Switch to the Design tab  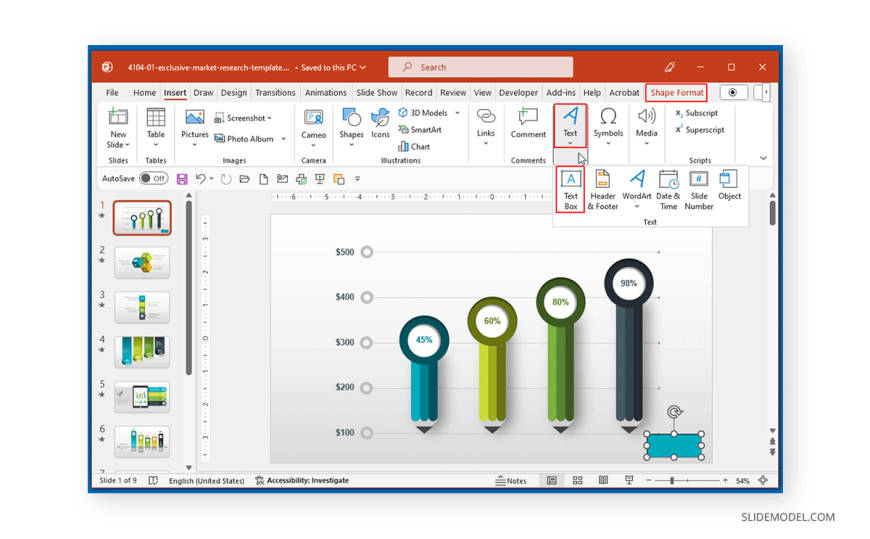click(x=234, y=93)
